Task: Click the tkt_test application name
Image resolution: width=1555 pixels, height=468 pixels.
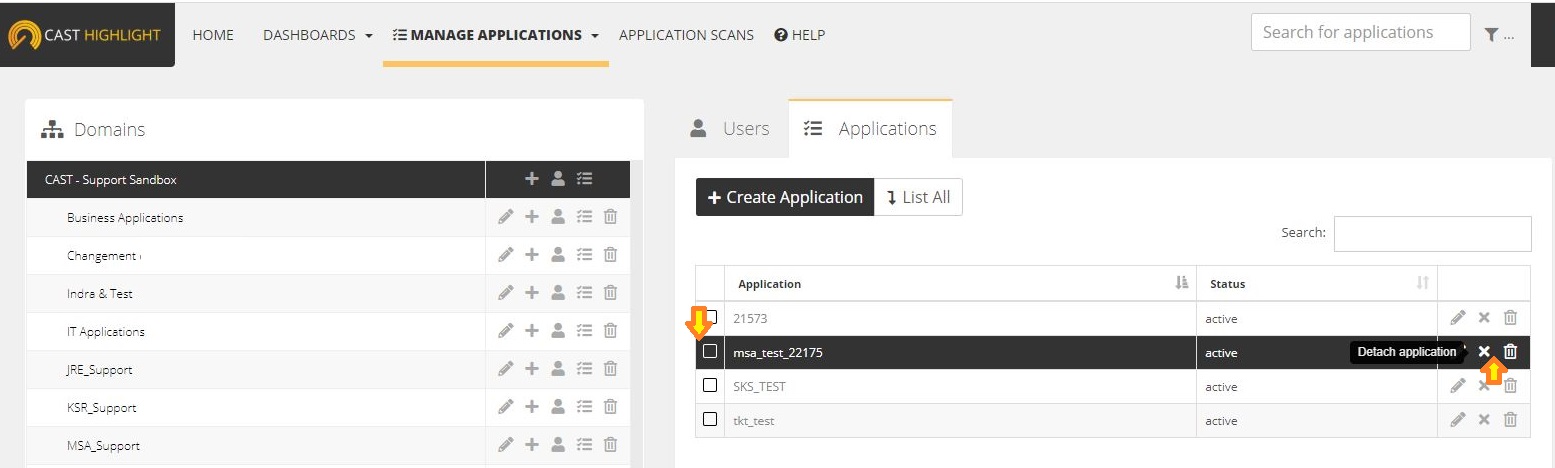Action: (x=753, y=420)
